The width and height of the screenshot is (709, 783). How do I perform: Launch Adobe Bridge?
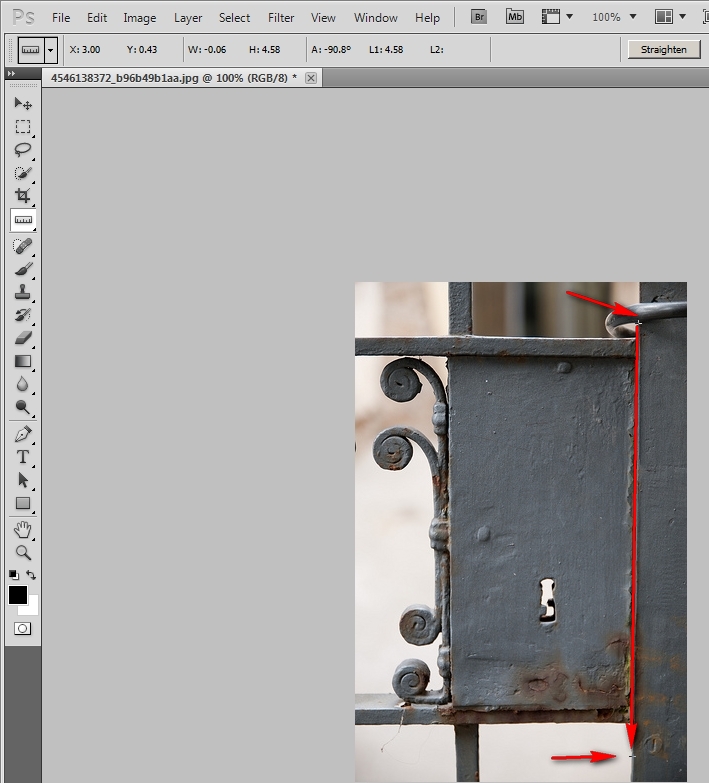[x=478, y=17]
